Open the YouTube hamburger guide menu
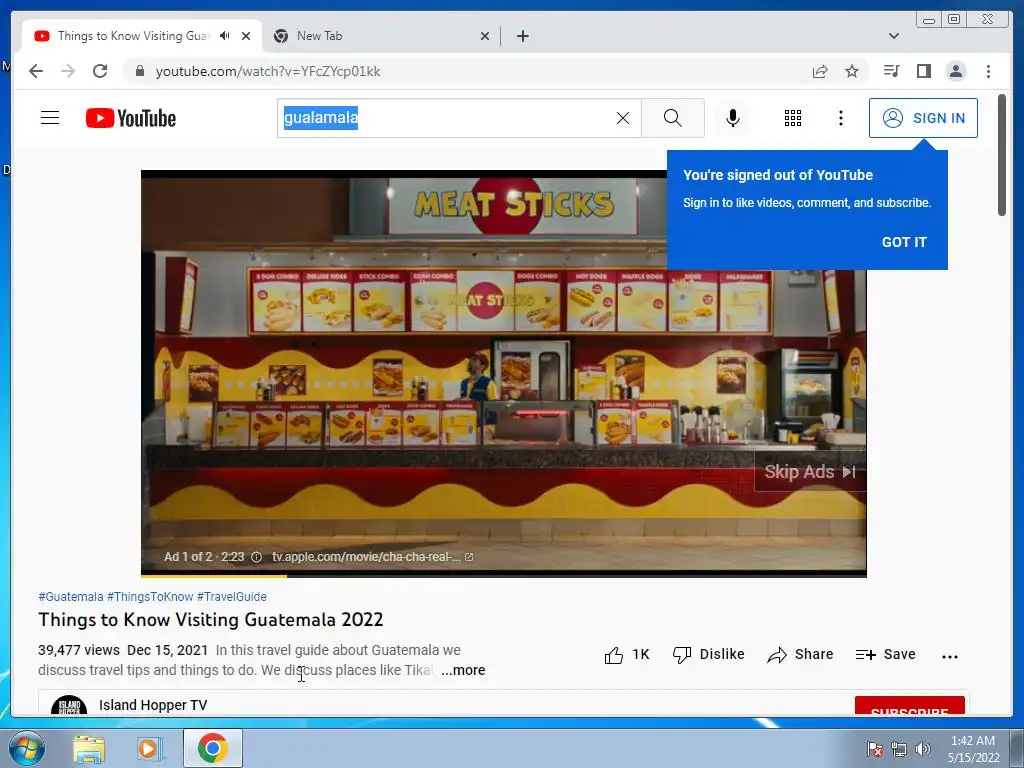The height and width of the screenshot is (768, 1024). (x=50, y=118)
